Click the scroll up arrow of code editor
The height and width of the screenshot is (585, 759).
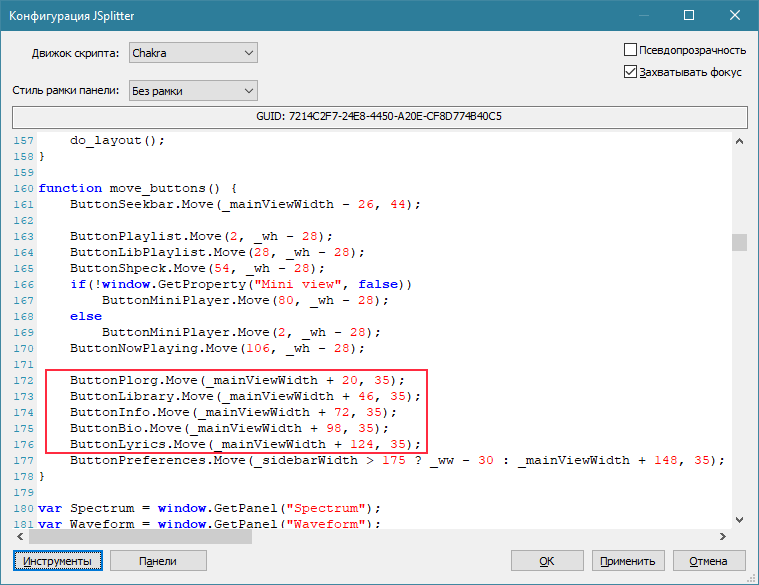pyautogui.click(x=739, y=142)
